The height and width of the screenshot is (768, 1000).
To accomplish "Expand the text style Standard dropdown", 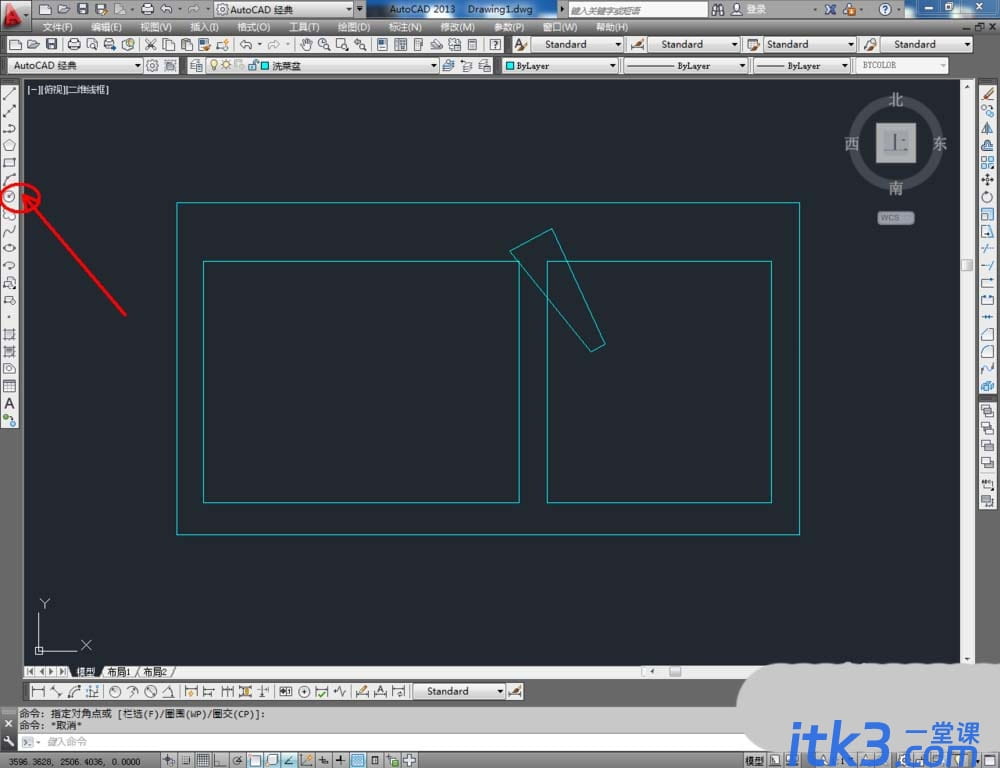I will pyautogui.click(x=617, y=44).
